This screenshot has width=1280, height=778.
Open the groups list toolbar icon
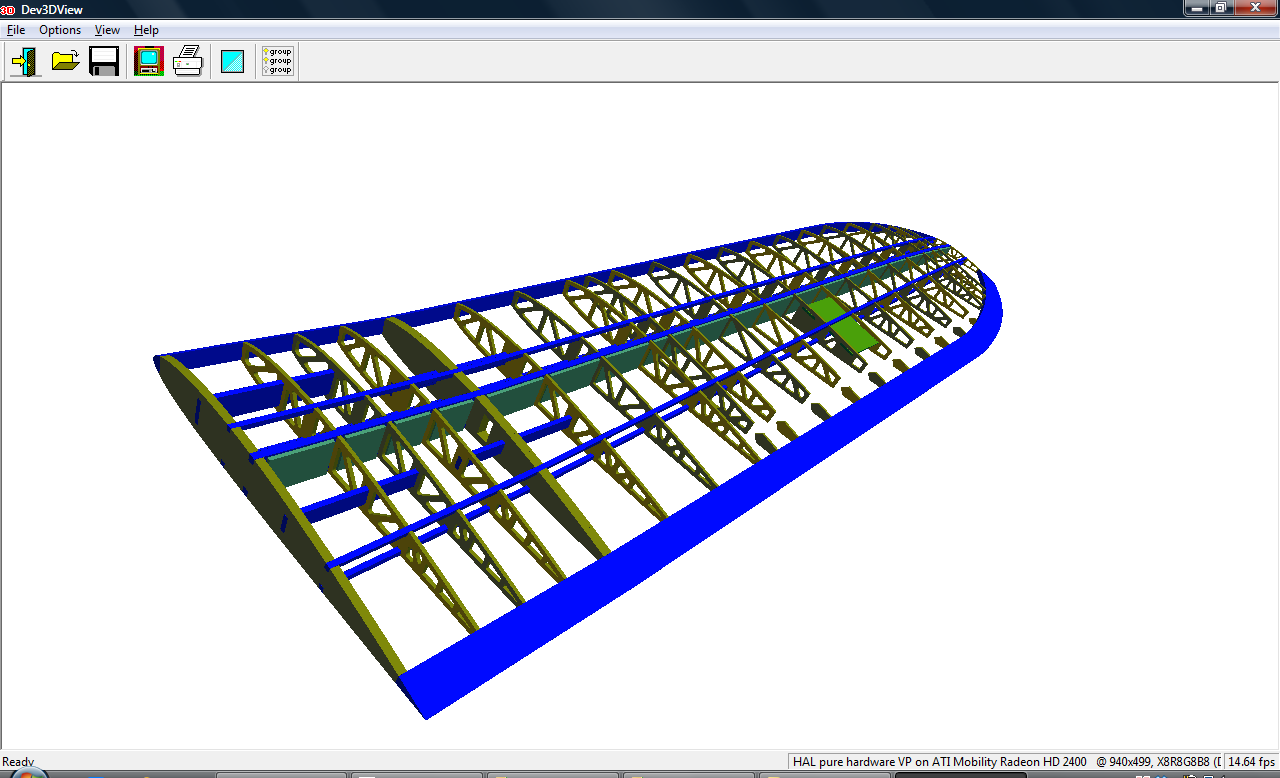(x=277, y=61)
